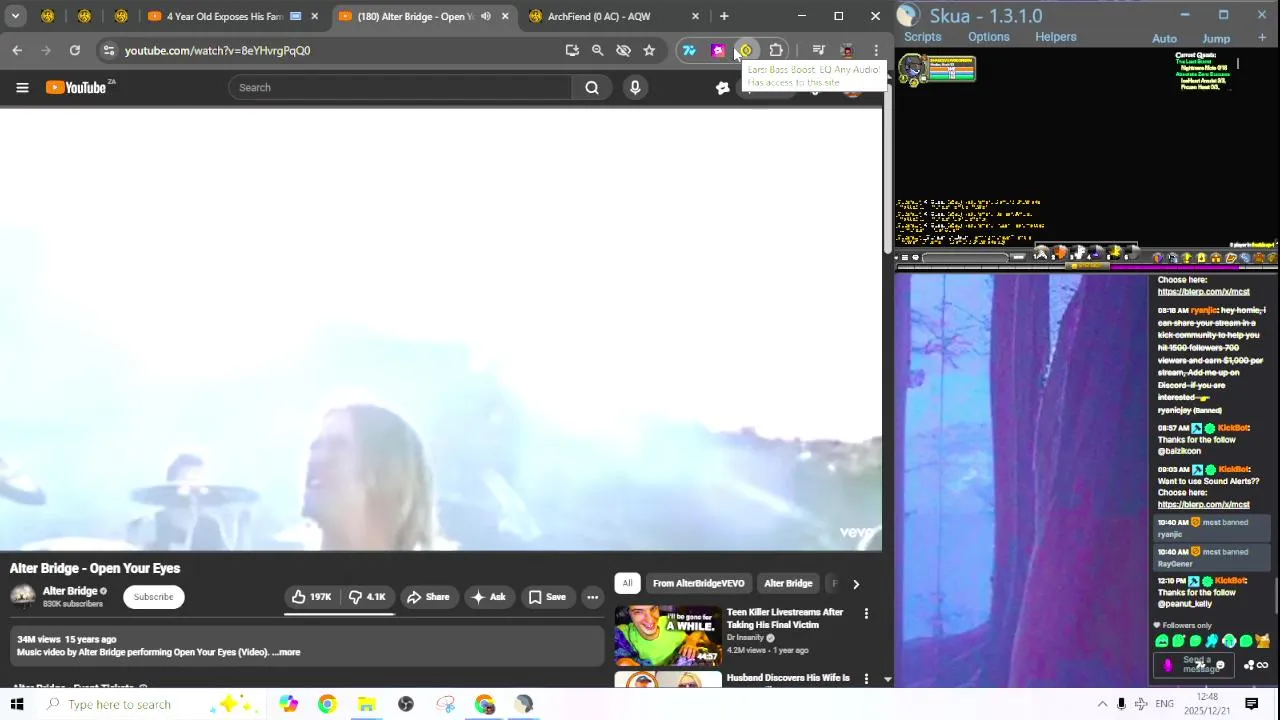
Task: Select the From AlterBridgeVEVO chip
Action: [699, 583]
